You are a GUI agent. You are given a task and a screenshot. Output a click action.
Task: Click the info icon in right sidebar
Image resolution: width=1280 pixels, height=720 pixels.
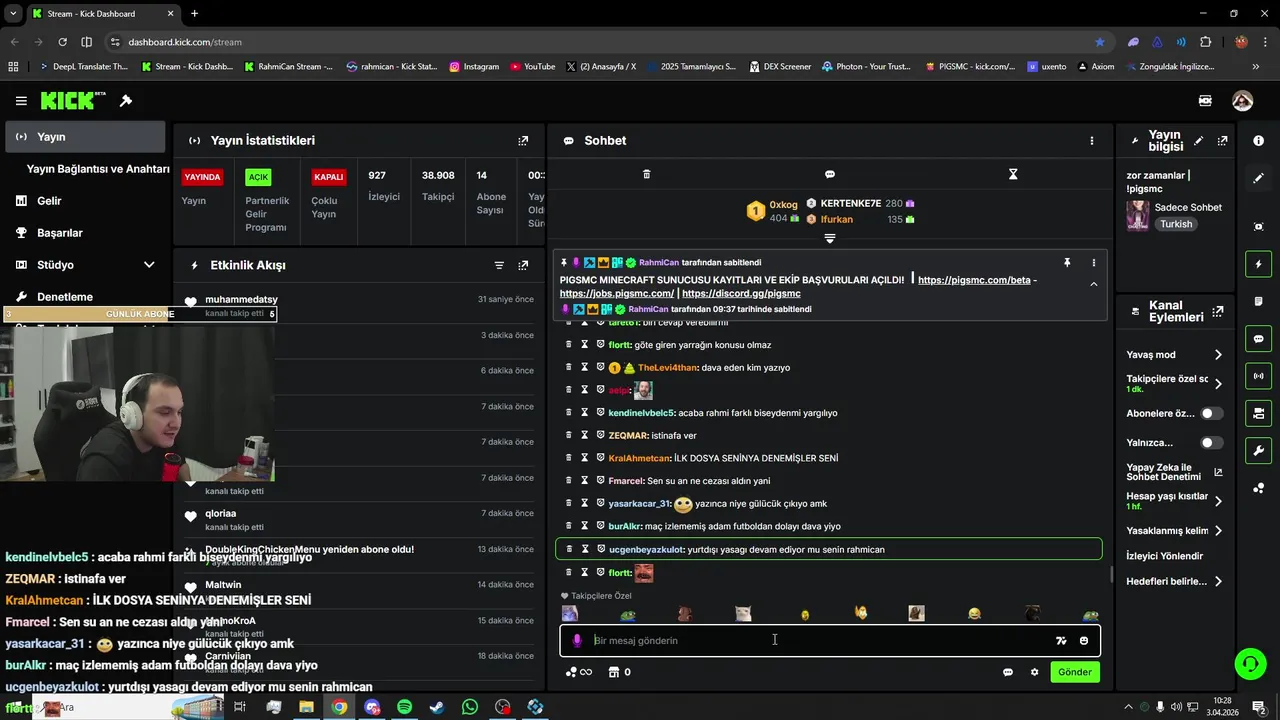pyautogui.click(x=1258, y=141)
